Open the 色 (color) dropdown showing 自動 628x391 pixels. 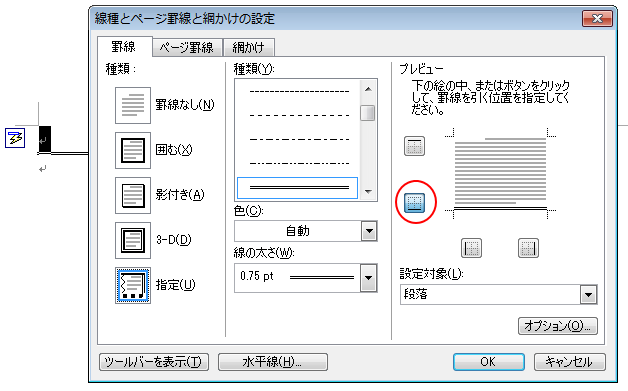coord(306,231)
